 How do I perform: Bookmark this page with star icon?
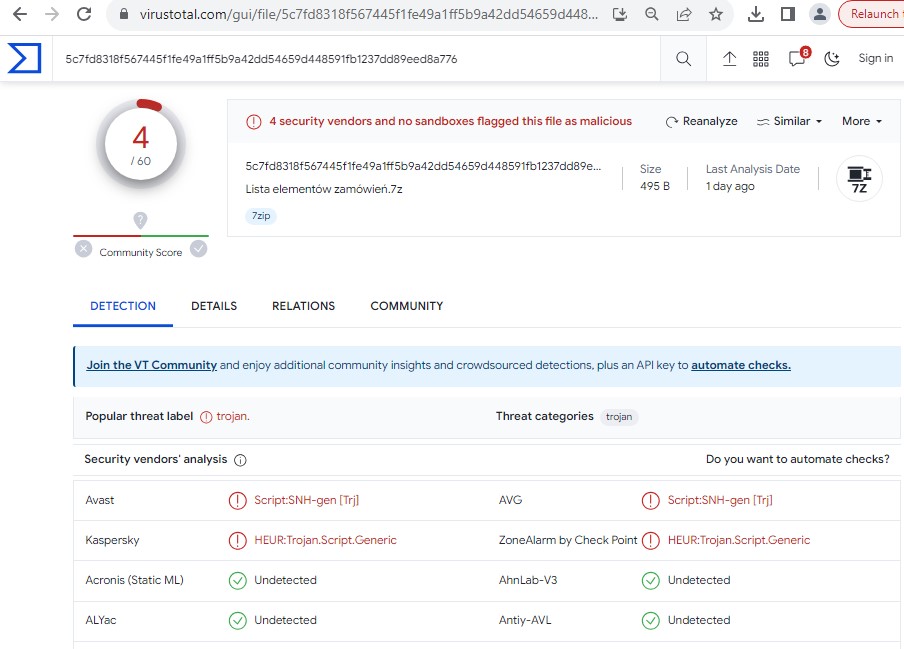click(716, 15)
